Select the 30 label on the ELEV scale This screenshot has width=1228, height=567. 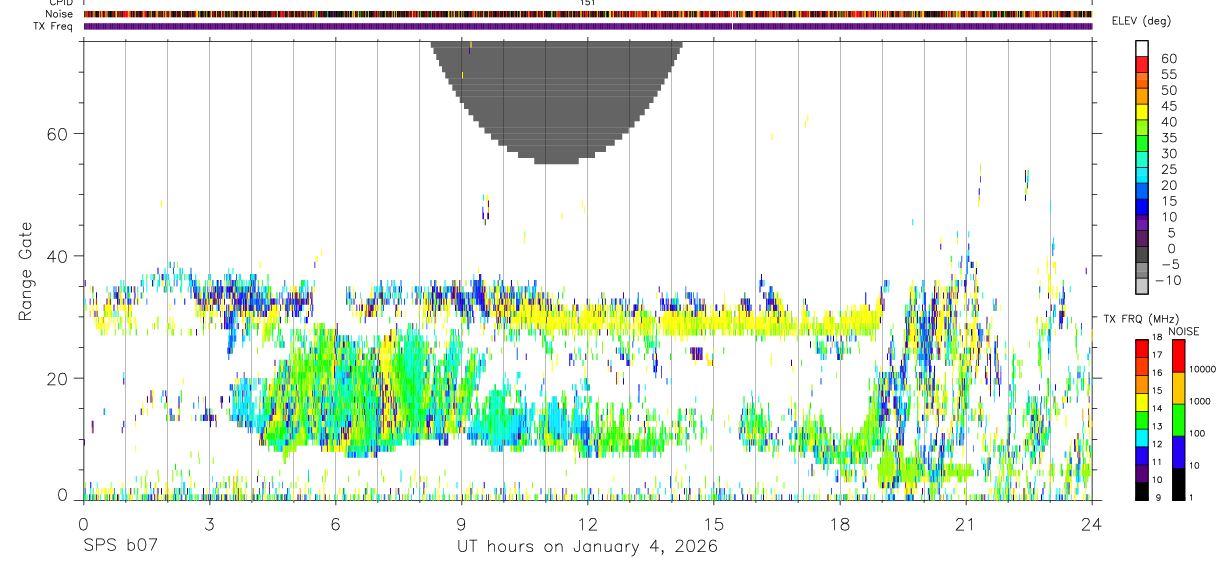[1168, 154]
